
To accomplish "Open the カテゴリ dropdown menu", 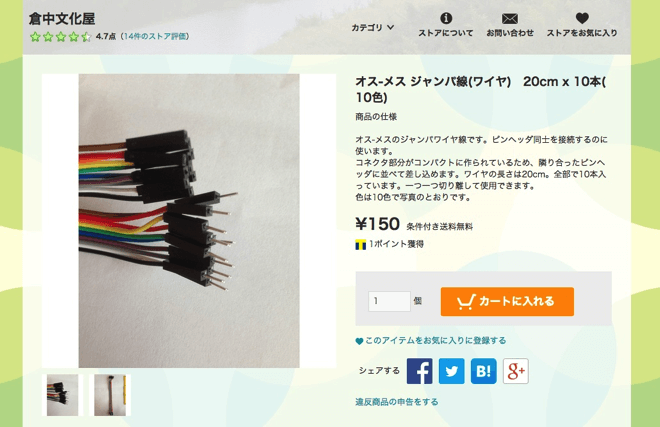I will (373, 27).
